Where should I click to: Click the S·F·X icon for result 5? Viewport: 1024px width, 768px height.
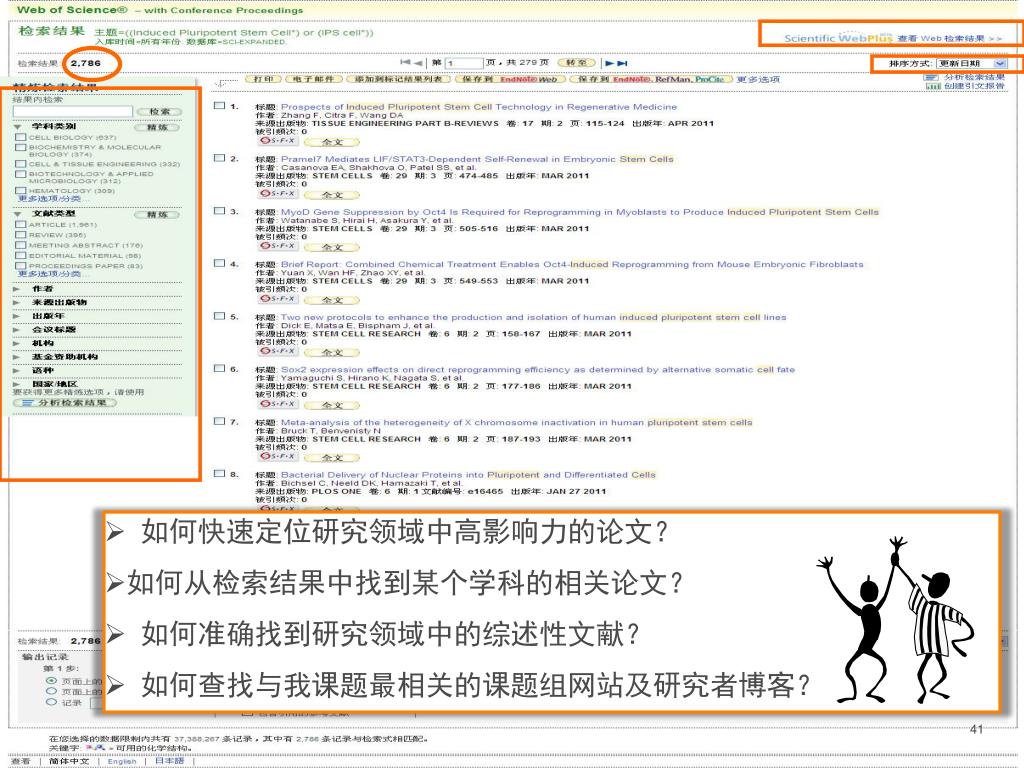click(277, 351)
